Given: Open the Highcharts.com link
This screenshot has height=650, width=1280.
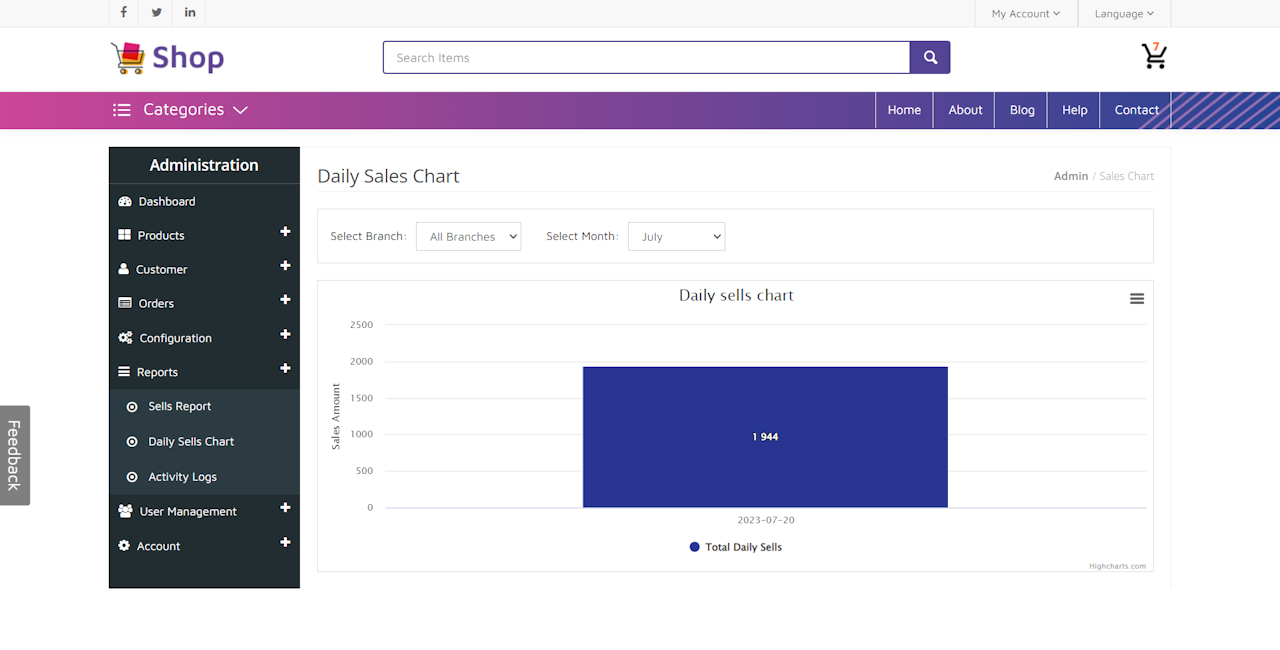Looking at the screenshot, I should click(1118, 565).
